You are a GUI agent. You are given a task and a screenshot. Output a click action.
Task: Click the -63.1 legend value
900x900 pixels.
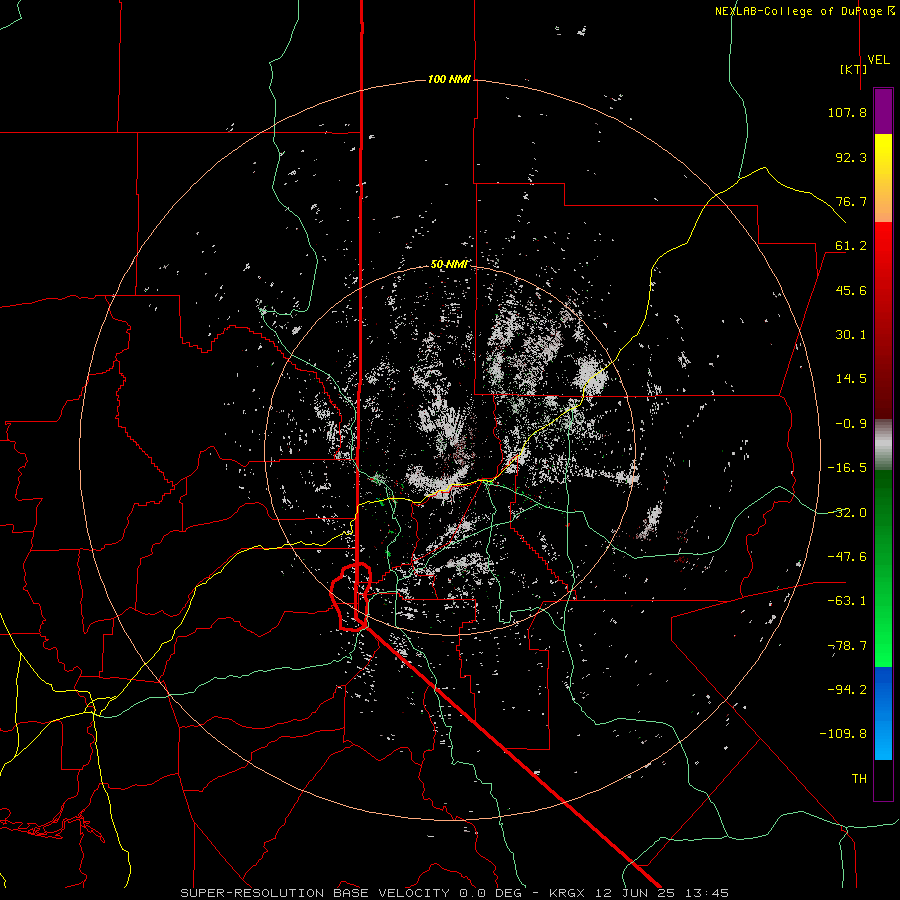pyautogui.click(x=847, y=601)
